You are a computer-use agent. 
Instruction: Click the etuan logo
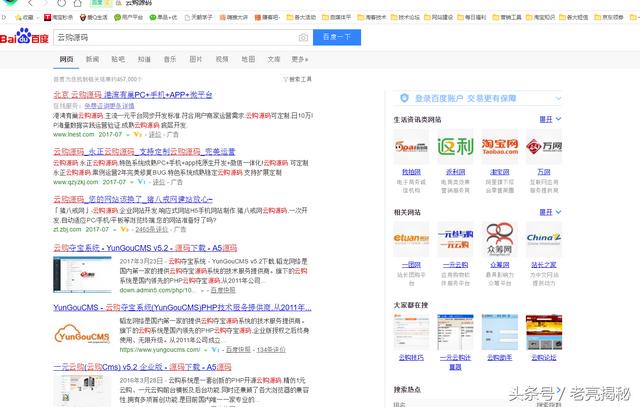(411, 239)
